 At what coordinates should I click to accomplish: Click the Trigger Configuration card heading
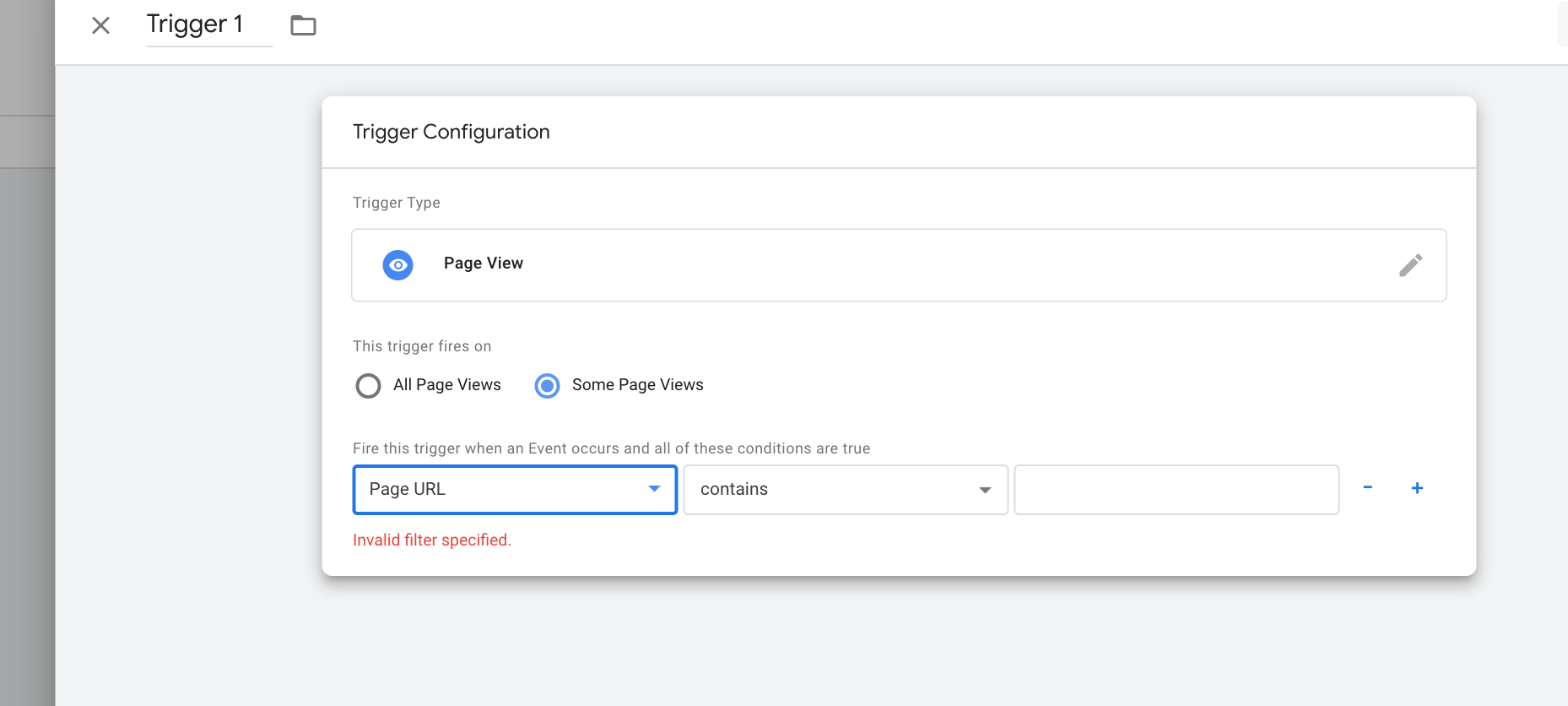(x=451, y=132)
